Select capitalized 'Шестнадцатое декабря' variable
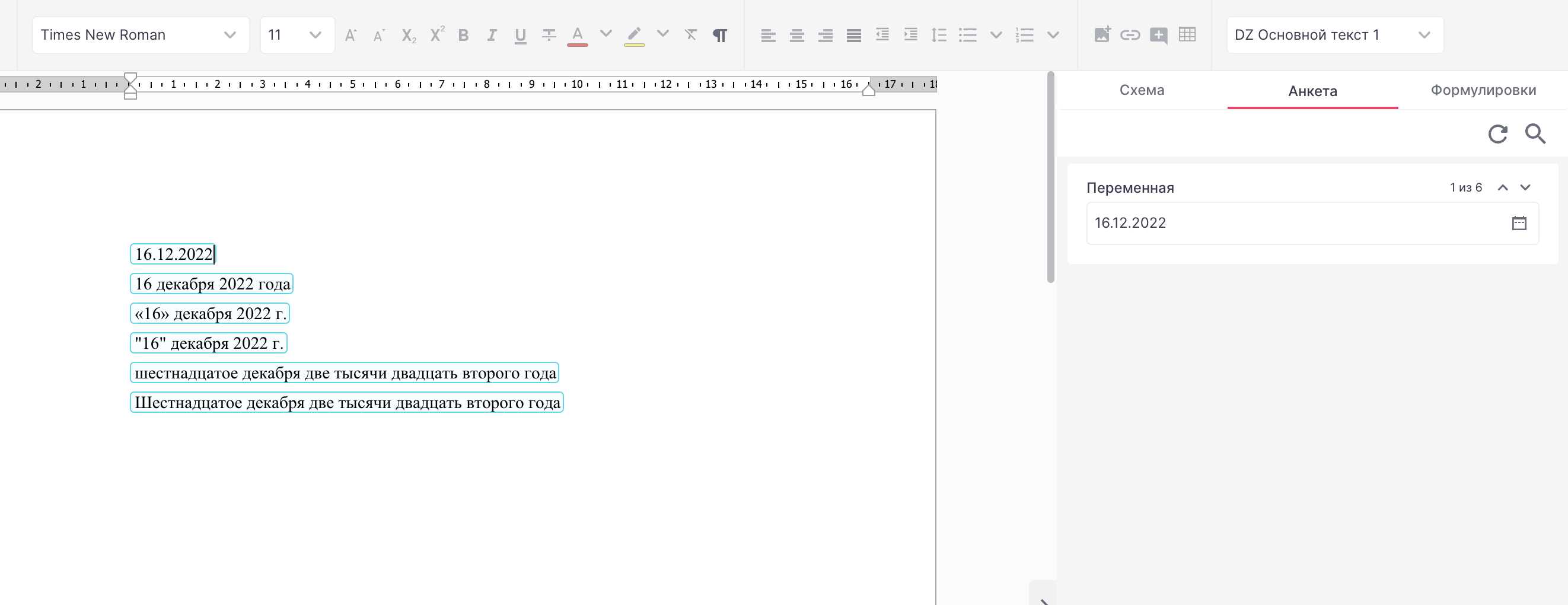The width and height of the screenshot is (1568, 605). [x=347, y=402]
